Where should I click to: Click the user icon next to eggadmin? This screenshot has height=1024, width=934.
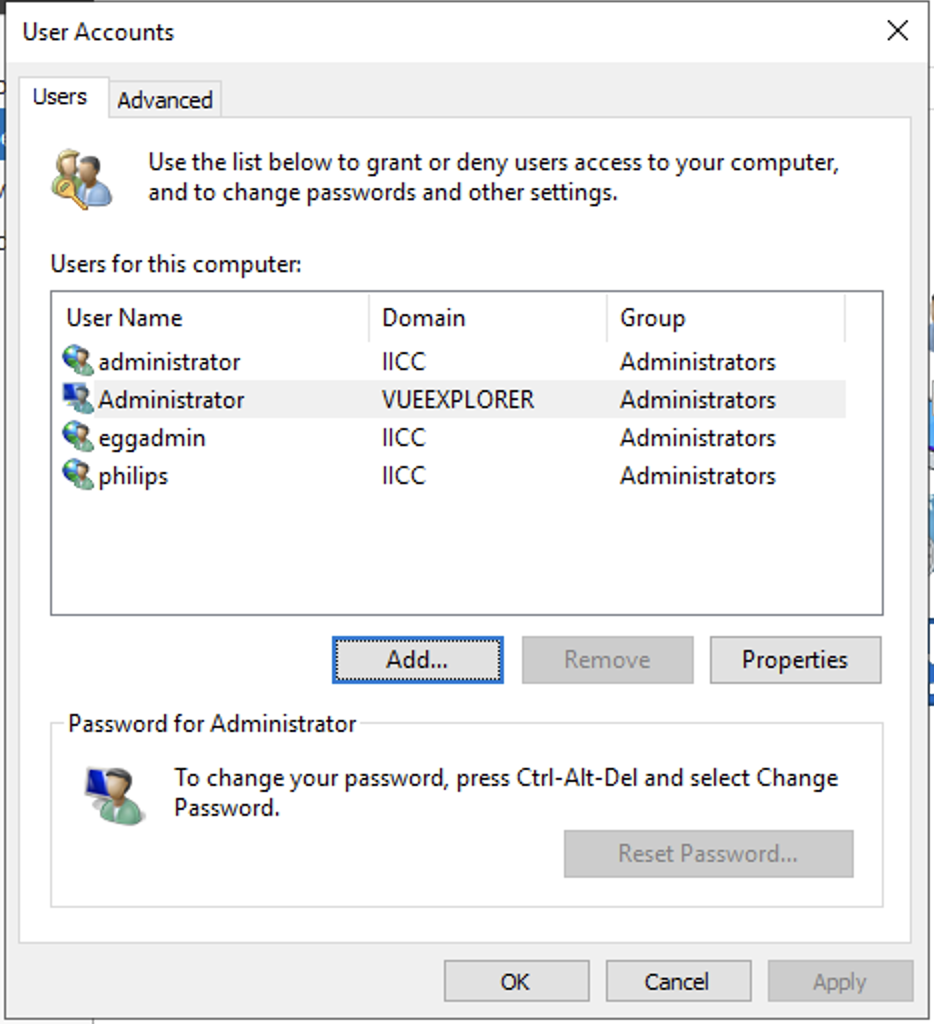(x=78, y=437)
